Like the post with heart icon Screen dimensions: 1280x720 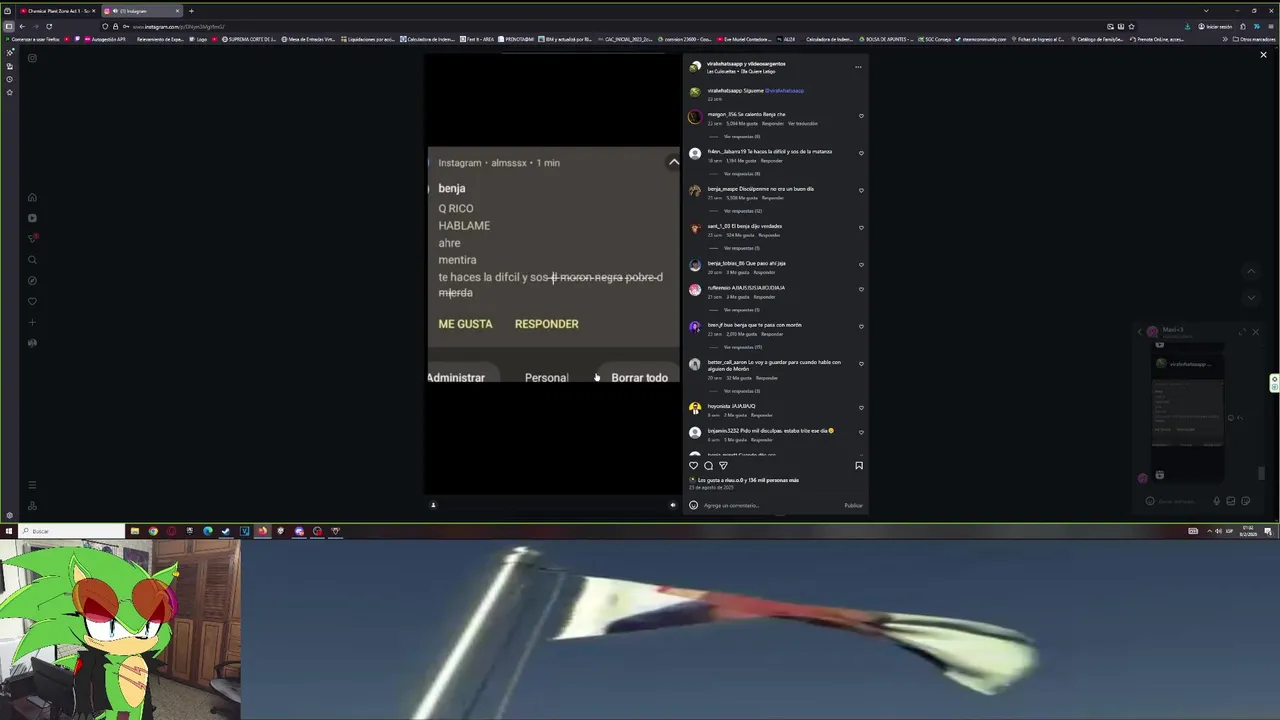point(693,465)
